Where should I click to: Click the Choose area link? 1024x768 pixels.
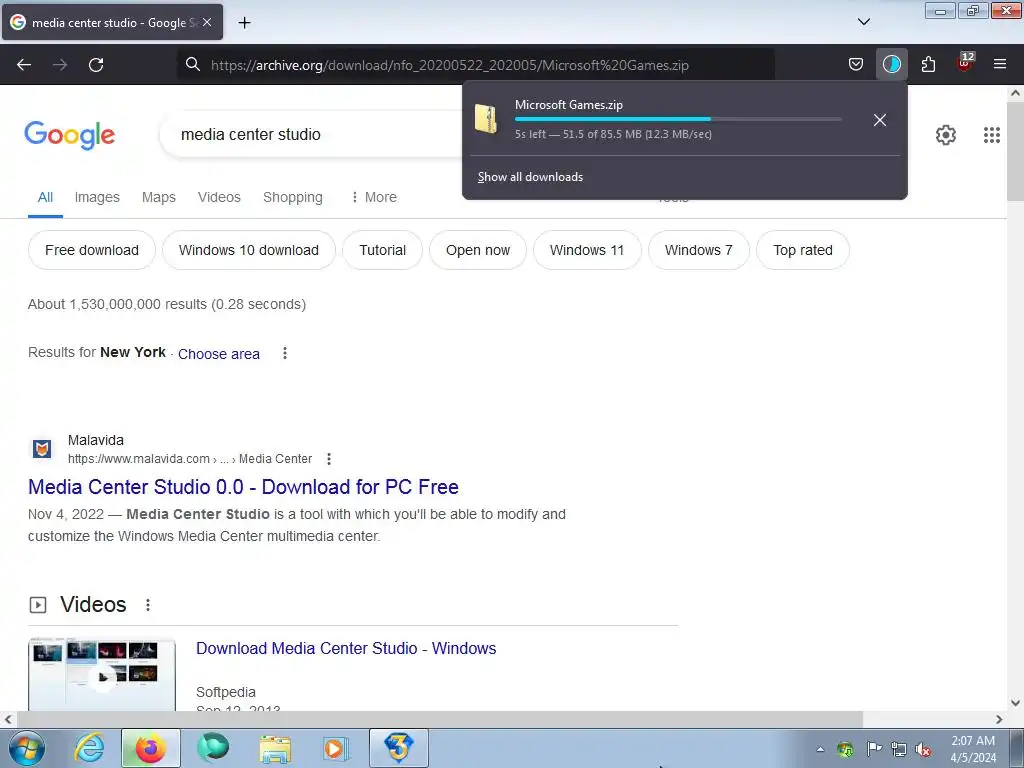(x=219, y=354)
